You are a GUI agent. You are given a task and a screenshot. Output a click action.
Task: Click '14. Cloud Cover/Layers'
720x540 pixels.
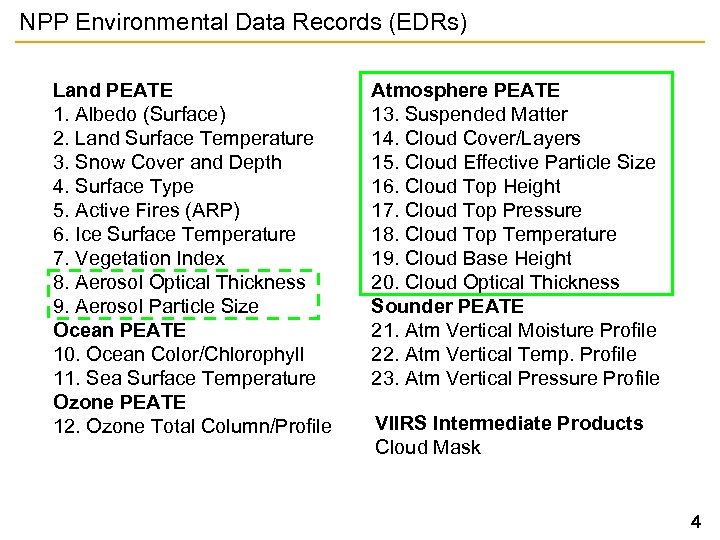(x=476, y=138)
